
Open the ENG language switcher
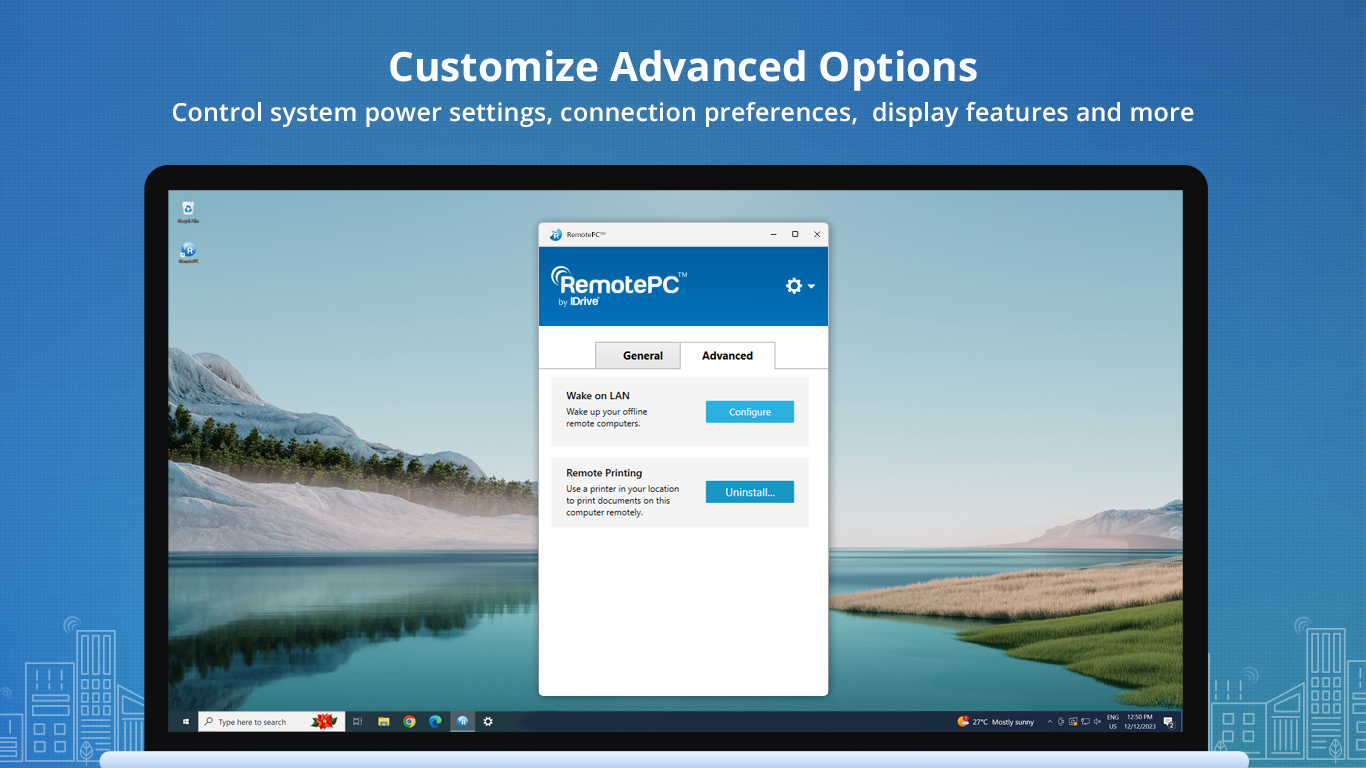click(1112, 721)
